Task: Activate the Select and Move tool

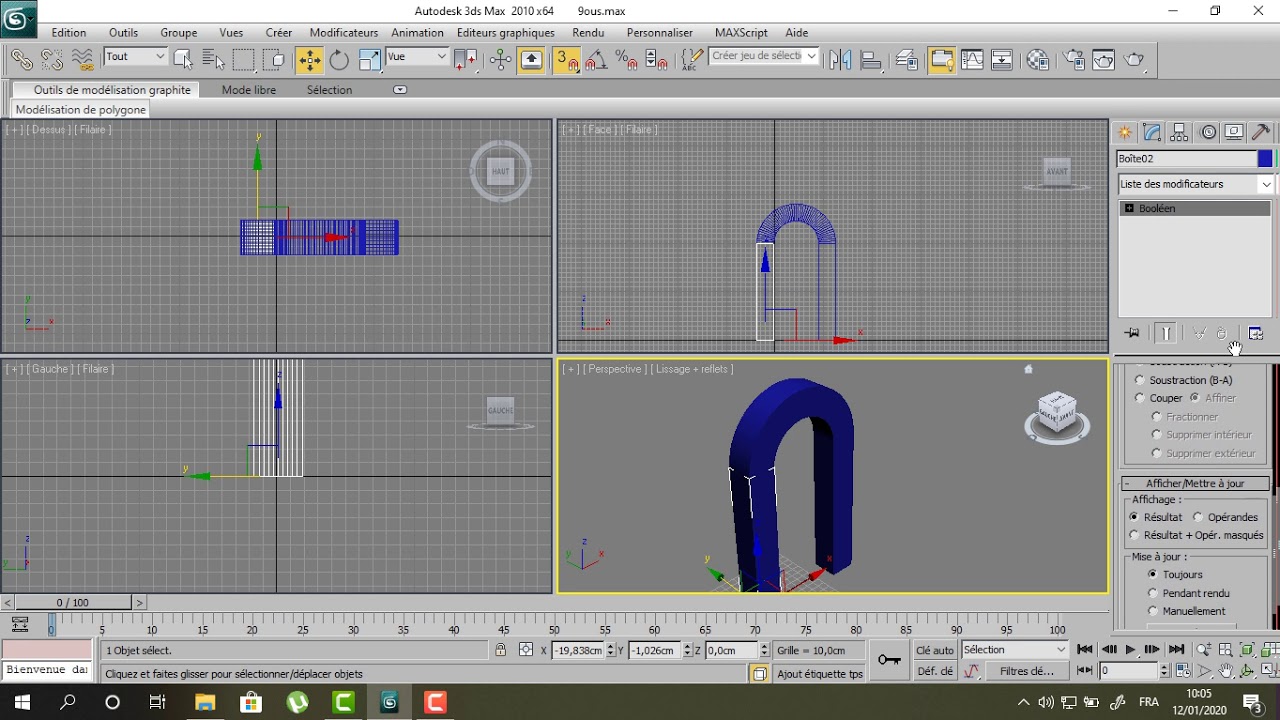Action: coord(309,60)
